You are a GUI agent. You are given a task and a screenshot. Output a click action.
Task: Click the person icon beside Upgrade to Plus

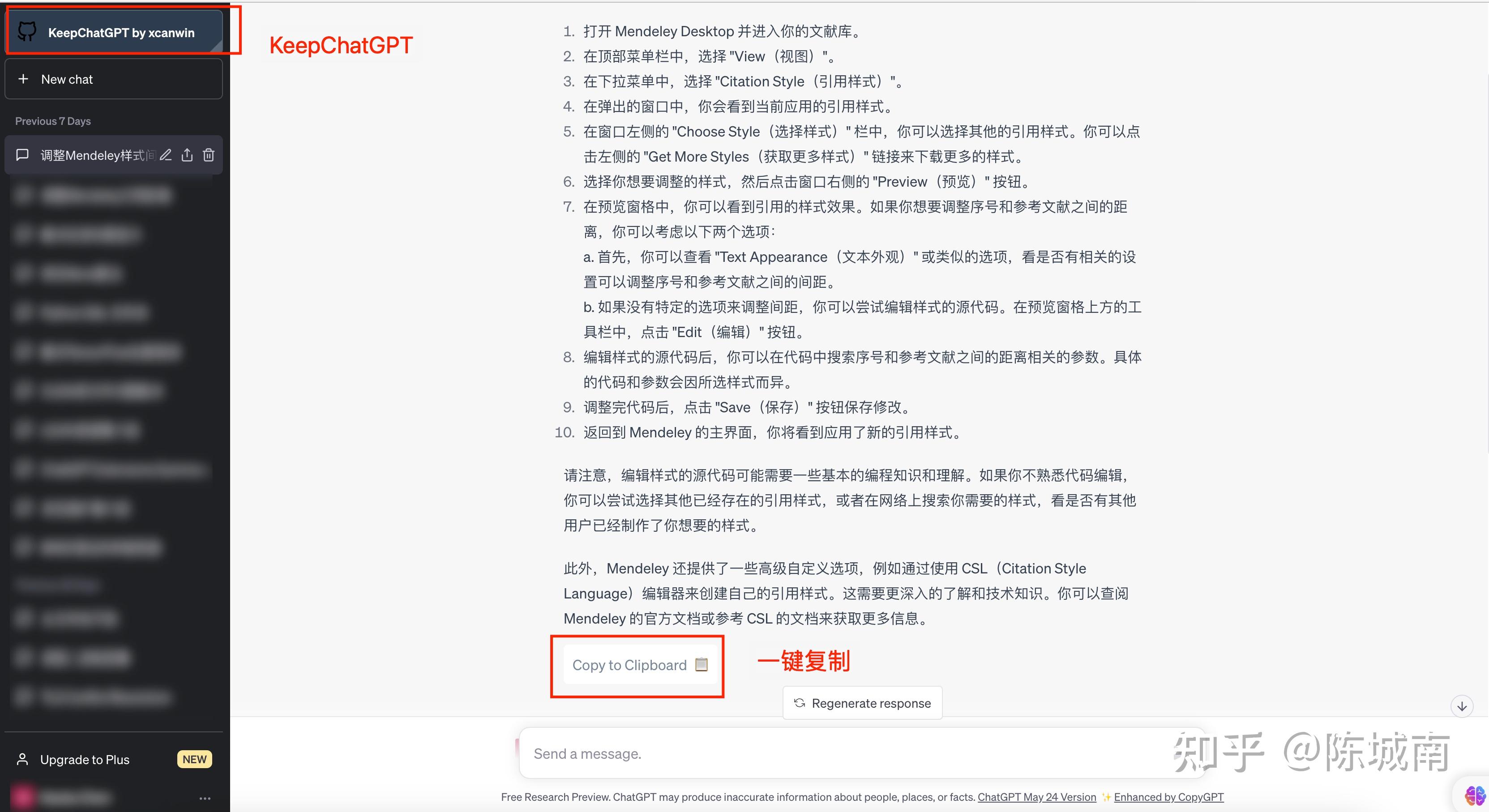(22, 760)
